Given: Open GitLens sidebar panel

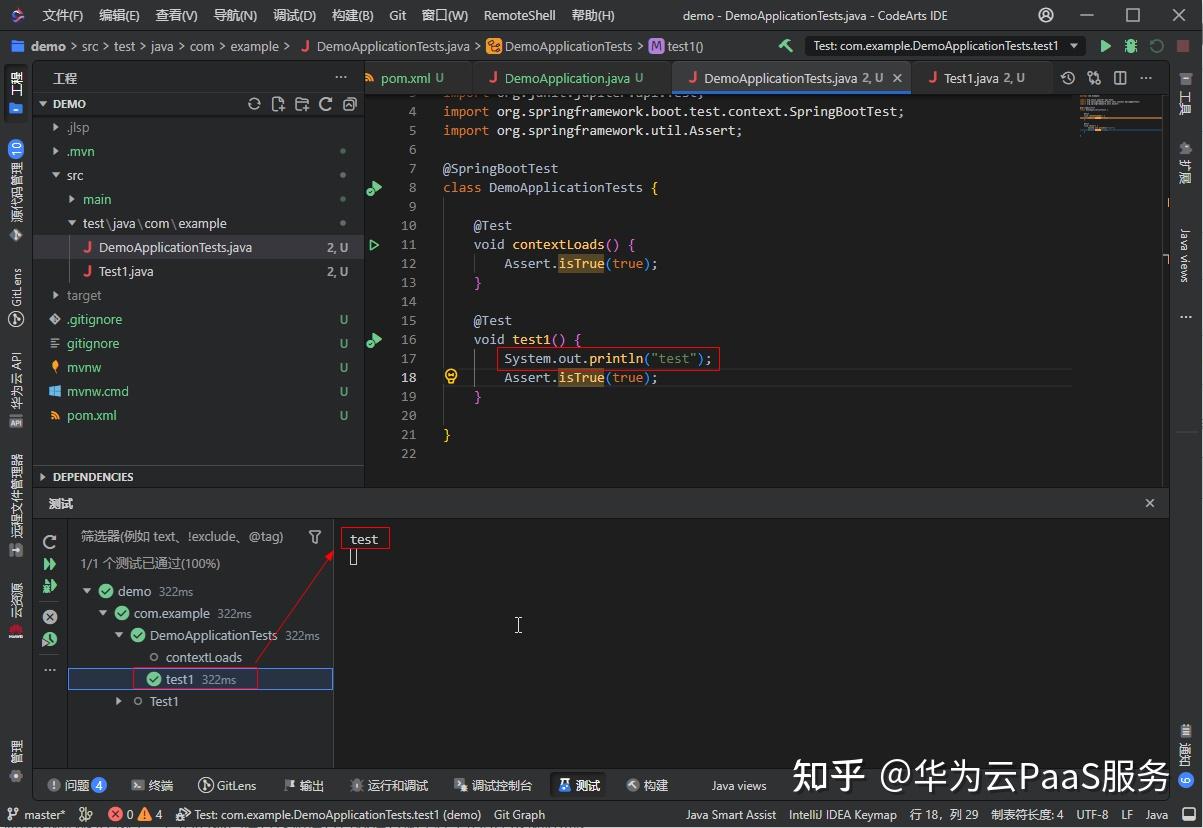Looking at the screenshot, I should pyautogui.click(x=16, y=297).
